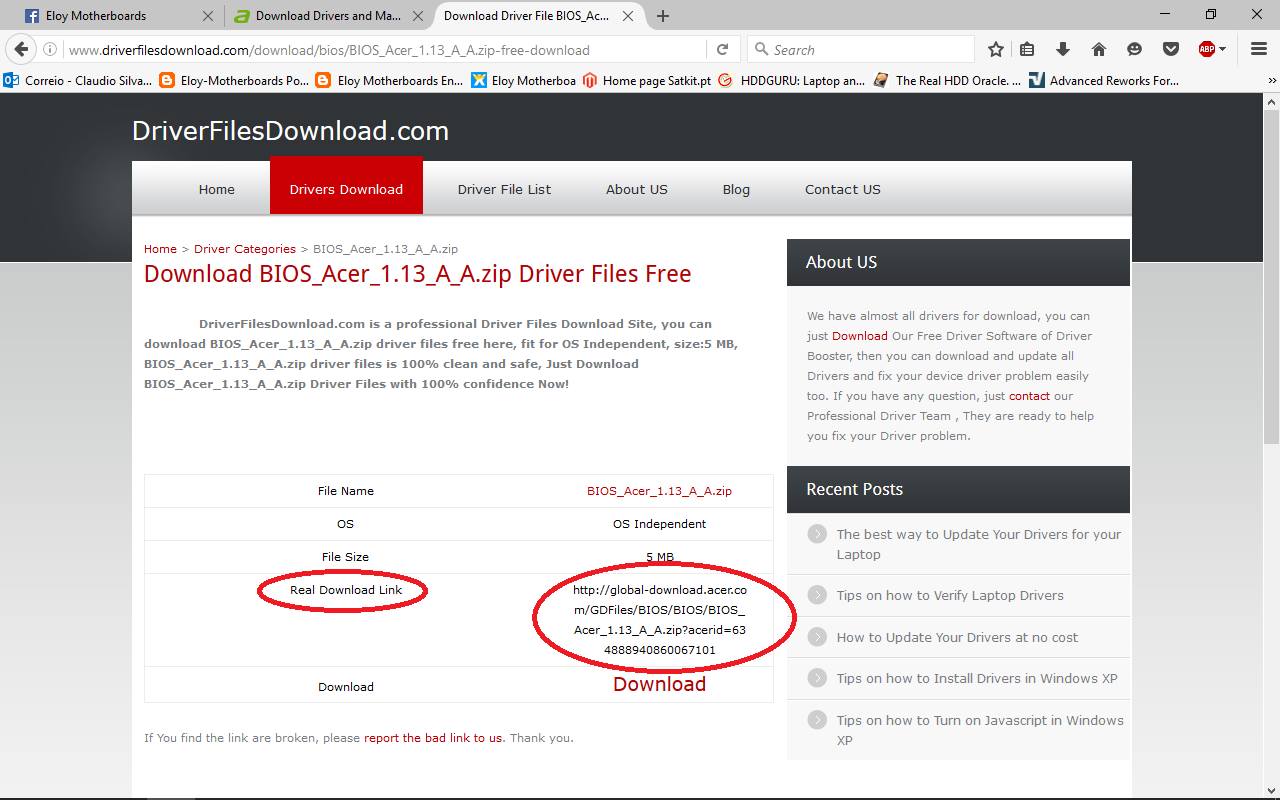
Task: Go to the Firefox home icon
Action: [x=1099, y=49]
